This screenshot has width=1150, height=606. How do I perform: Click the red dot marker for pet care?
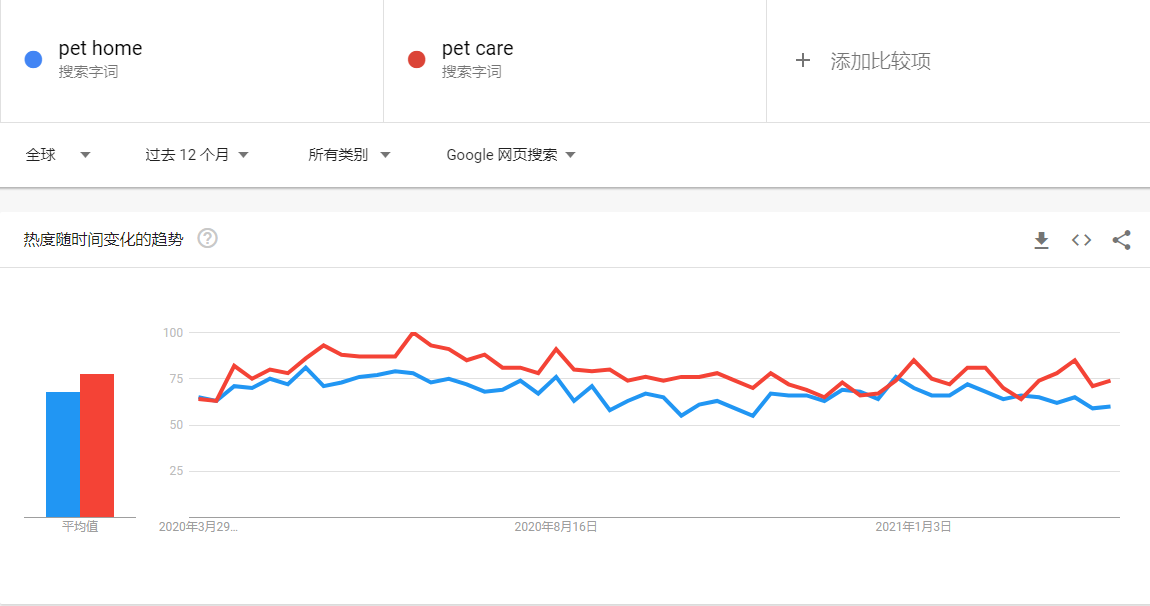click(417, 59)
